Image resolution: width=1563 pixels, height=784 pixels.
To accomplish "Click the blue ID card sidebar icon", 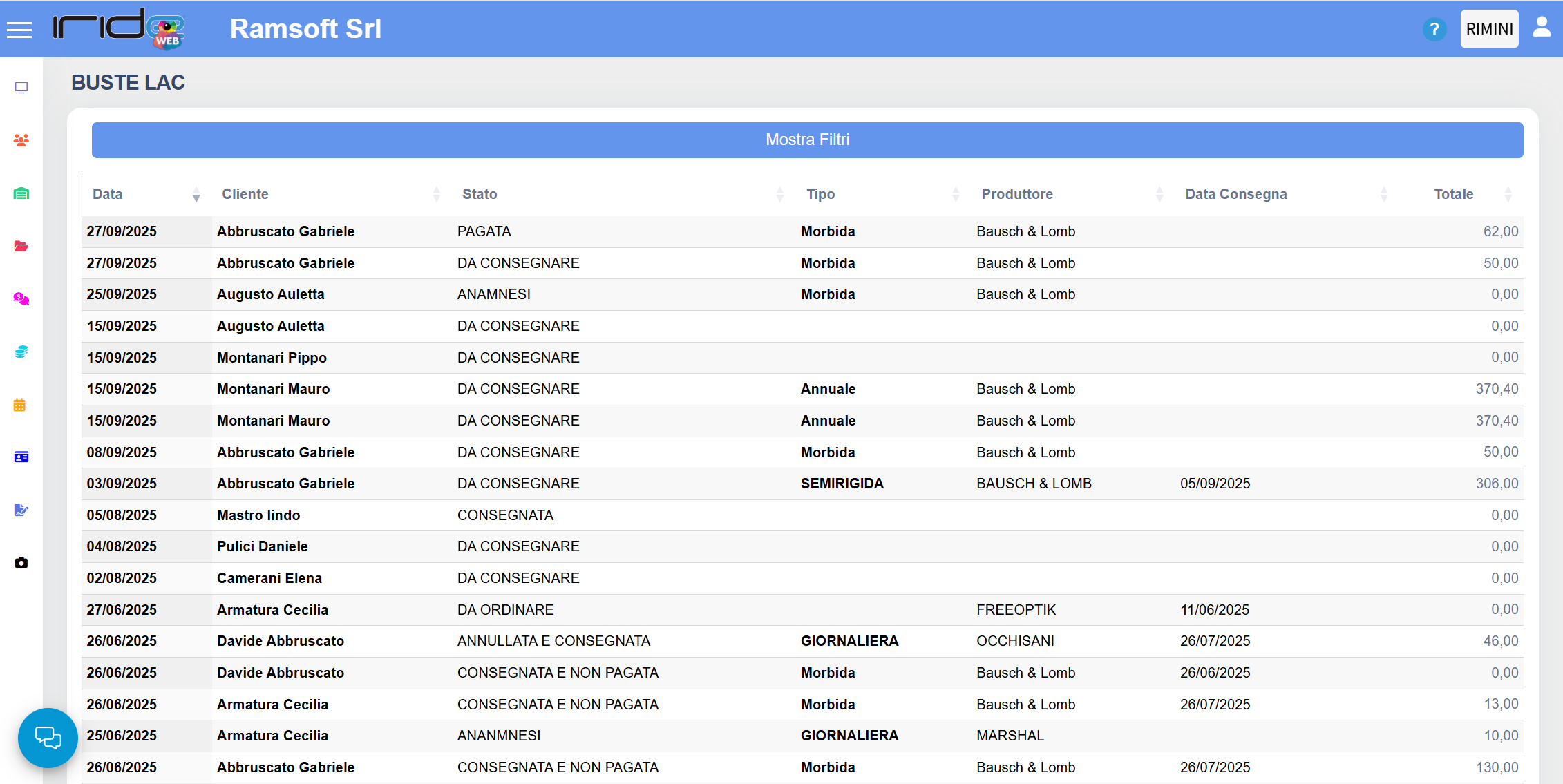I will [x=21, y=457].
